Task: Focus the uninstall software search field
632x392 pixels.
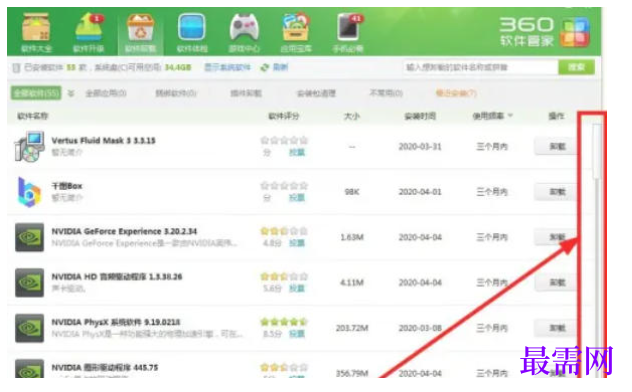Action: [x=480, y=67]
